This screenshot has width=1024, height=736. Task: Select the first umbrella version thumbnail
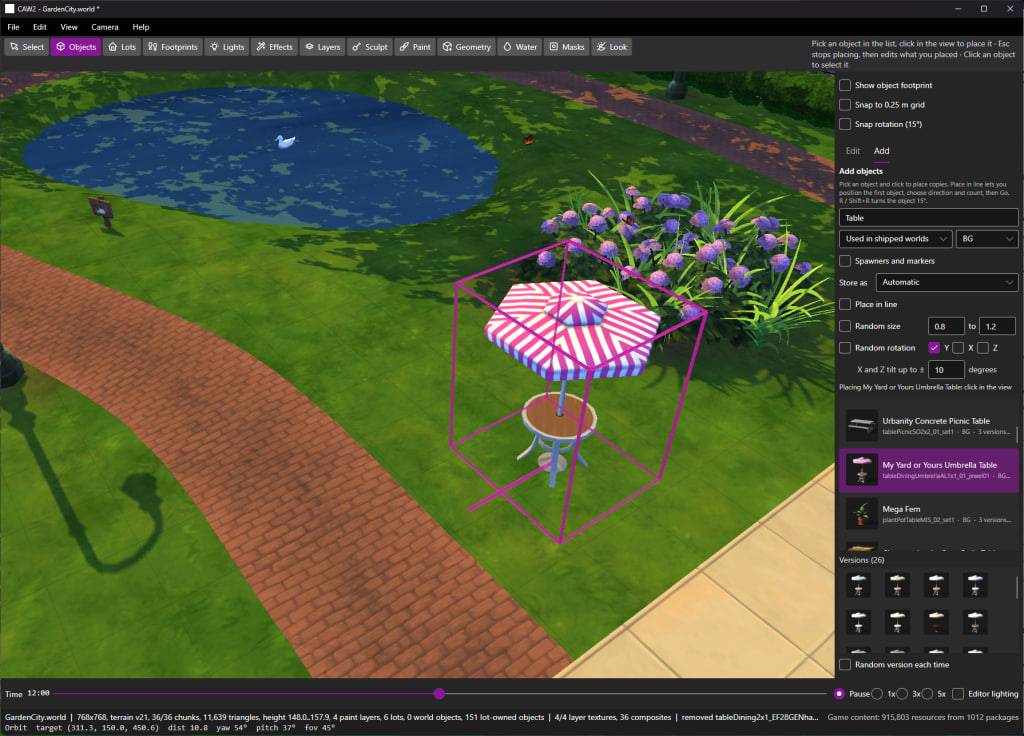pos(859,585)
